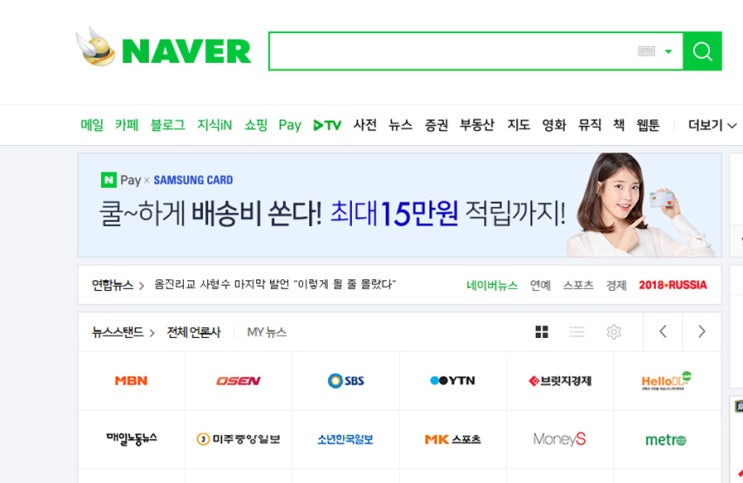
Task: Open the YTN publisher logo tile
Action: (453, 381)
